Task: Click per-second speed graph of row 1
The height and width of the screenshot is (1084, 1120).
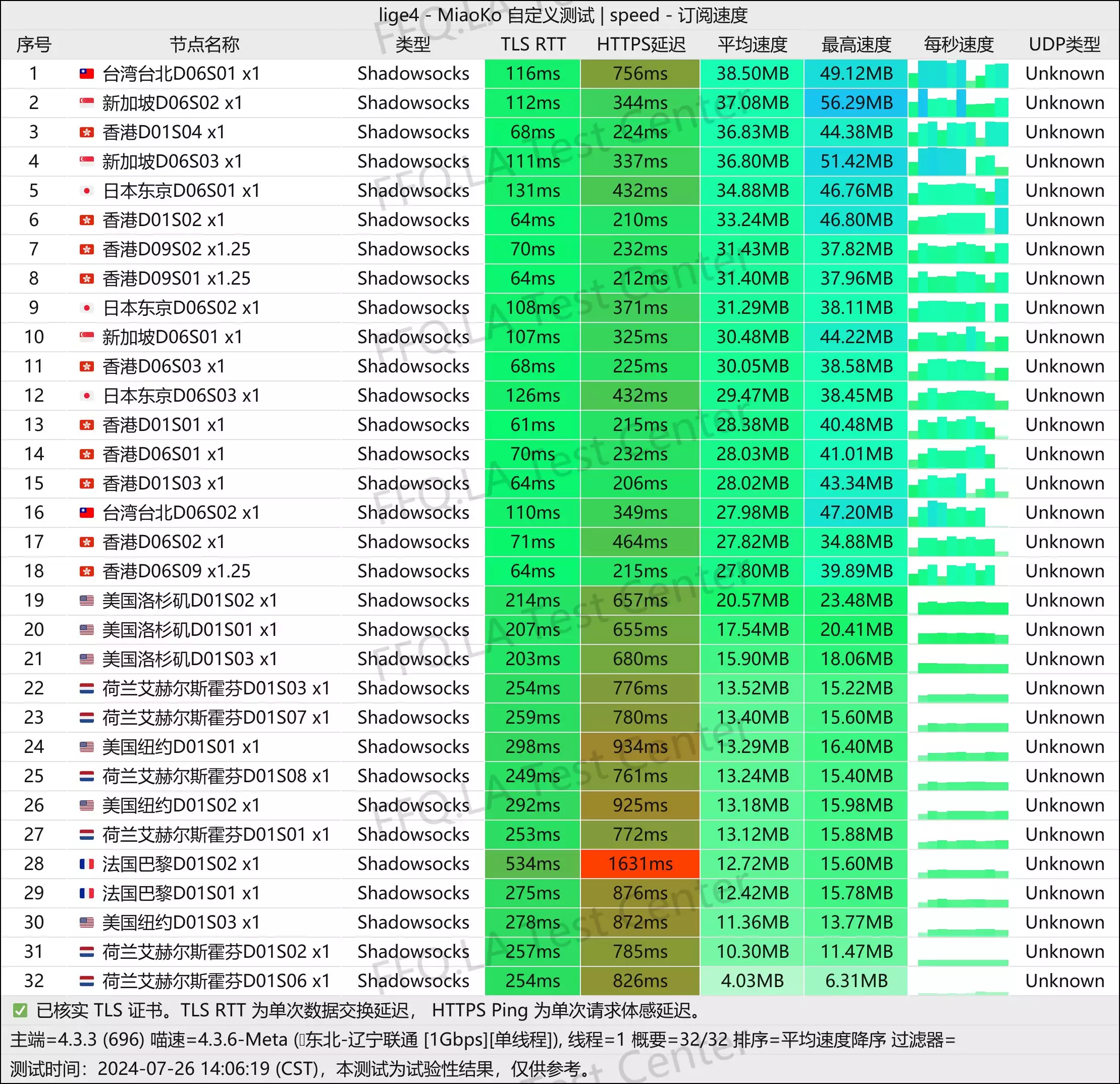Action: coord(958,74)
